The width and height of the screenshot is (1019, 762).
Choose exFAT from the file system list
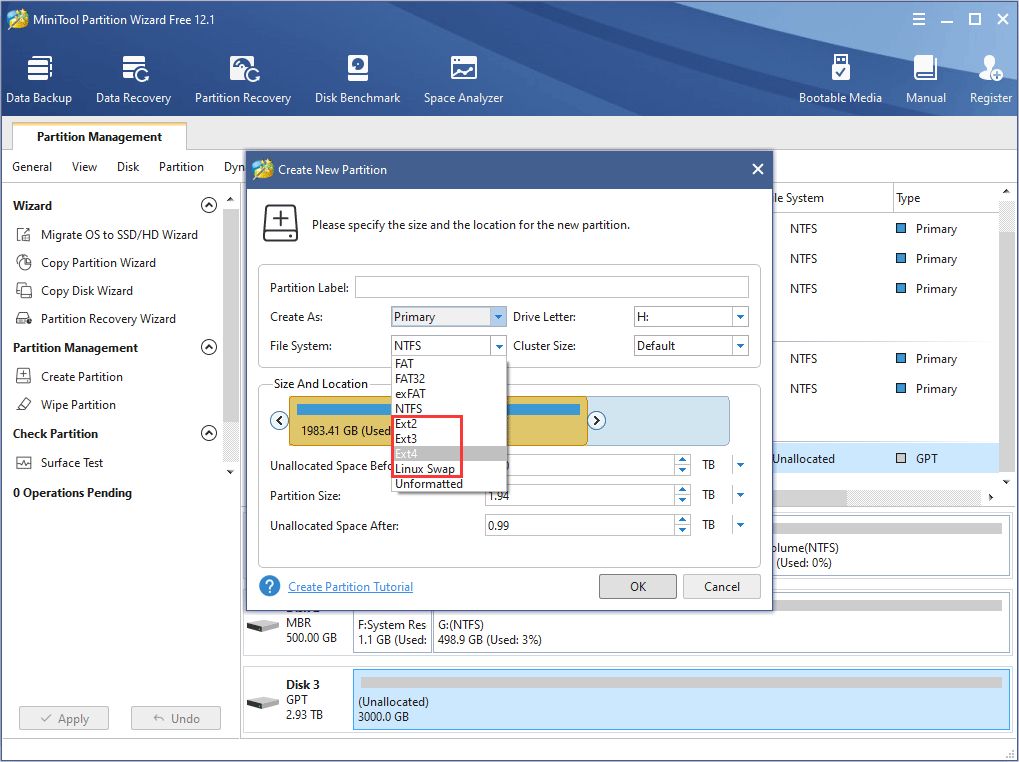click(449, 394)
